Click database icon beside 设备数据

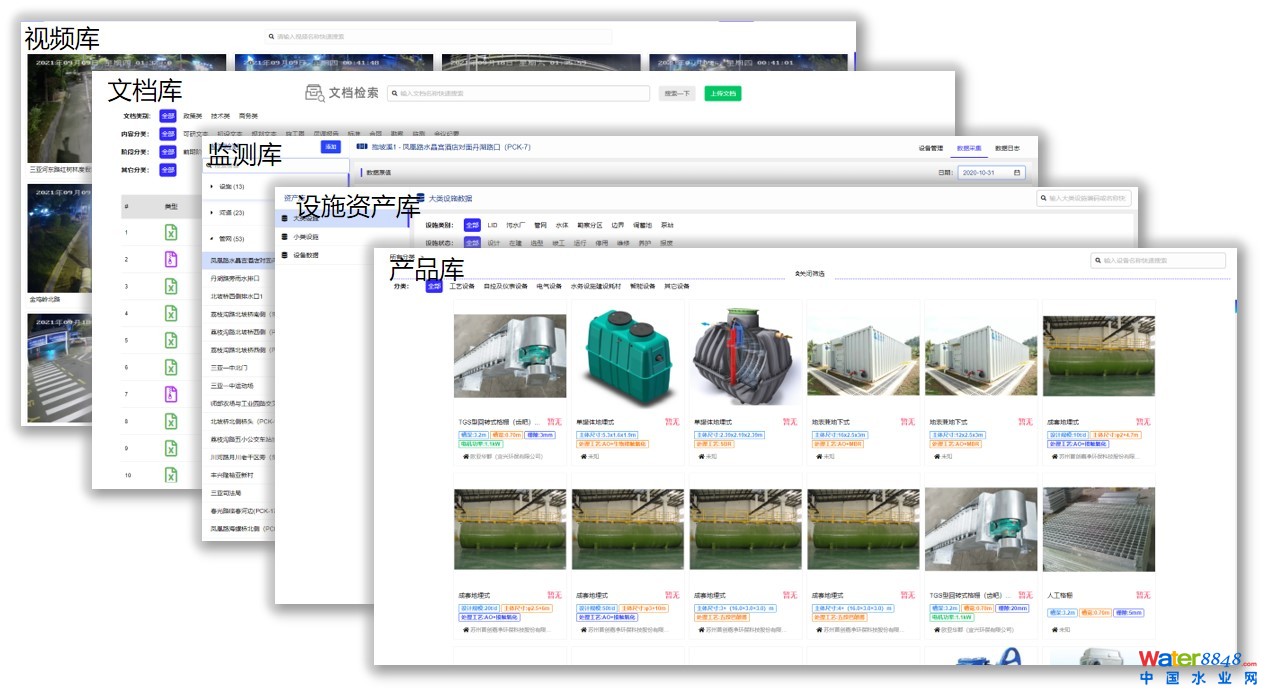(x=284, y=255)
